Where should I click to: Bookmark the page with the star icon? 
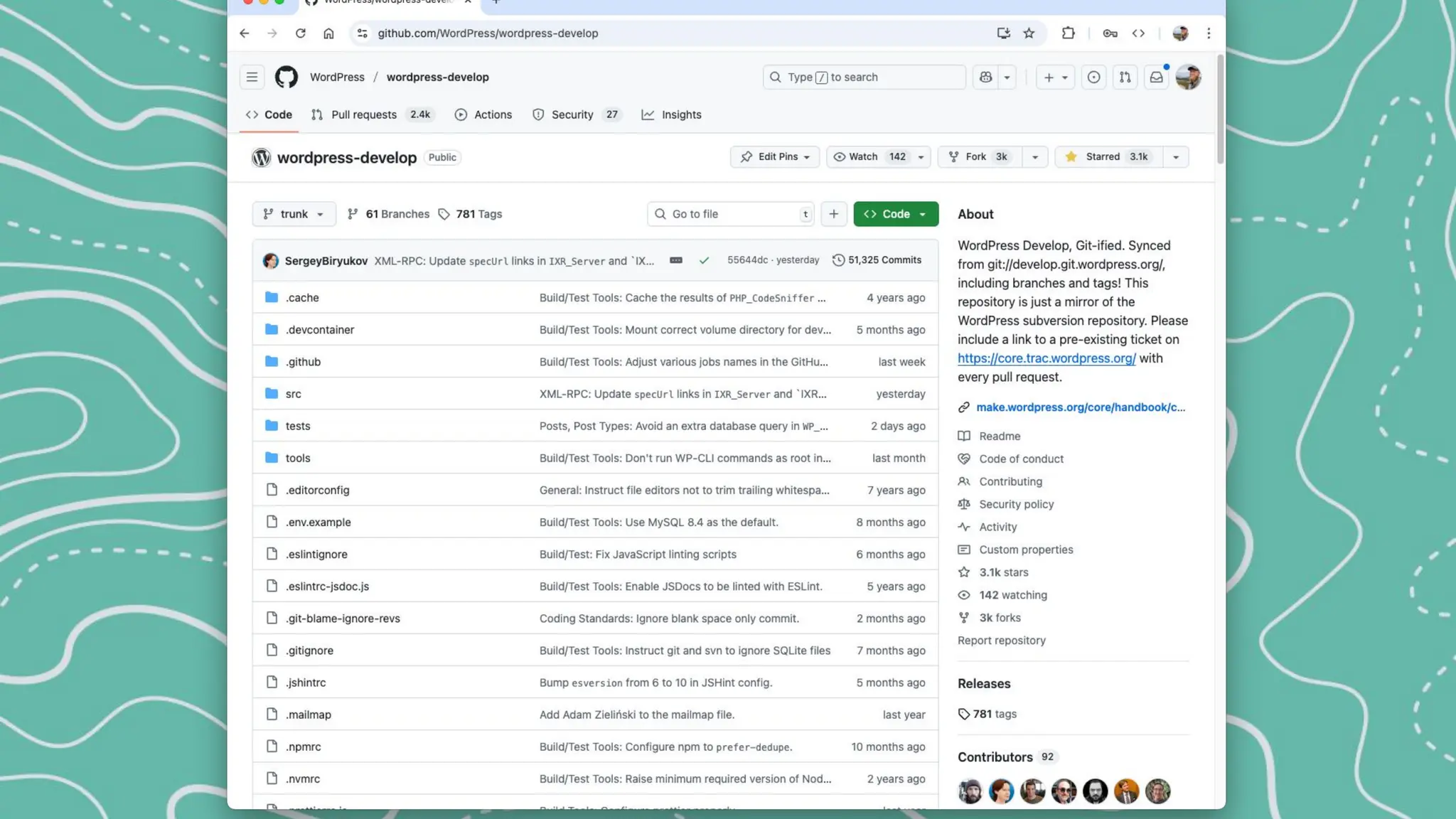1029,33
